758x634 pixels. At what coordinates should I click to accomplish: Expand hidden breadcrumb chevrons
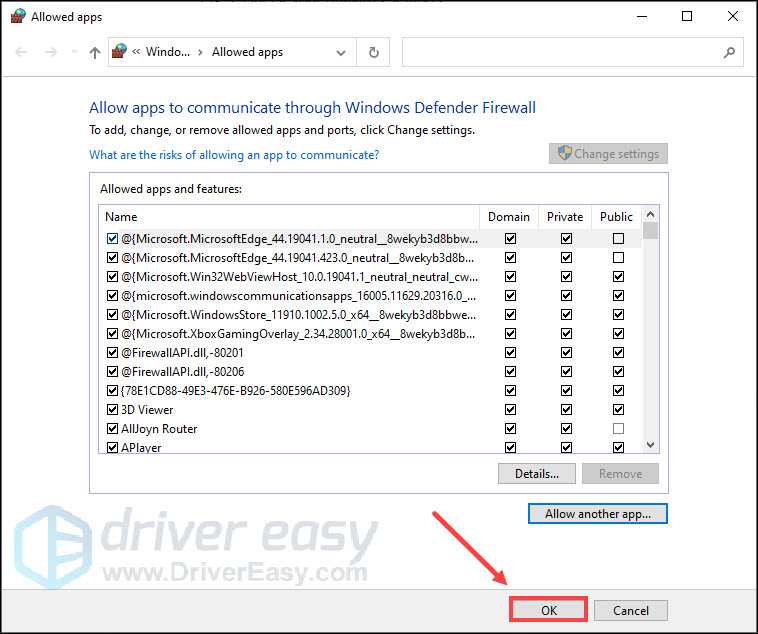136,52
